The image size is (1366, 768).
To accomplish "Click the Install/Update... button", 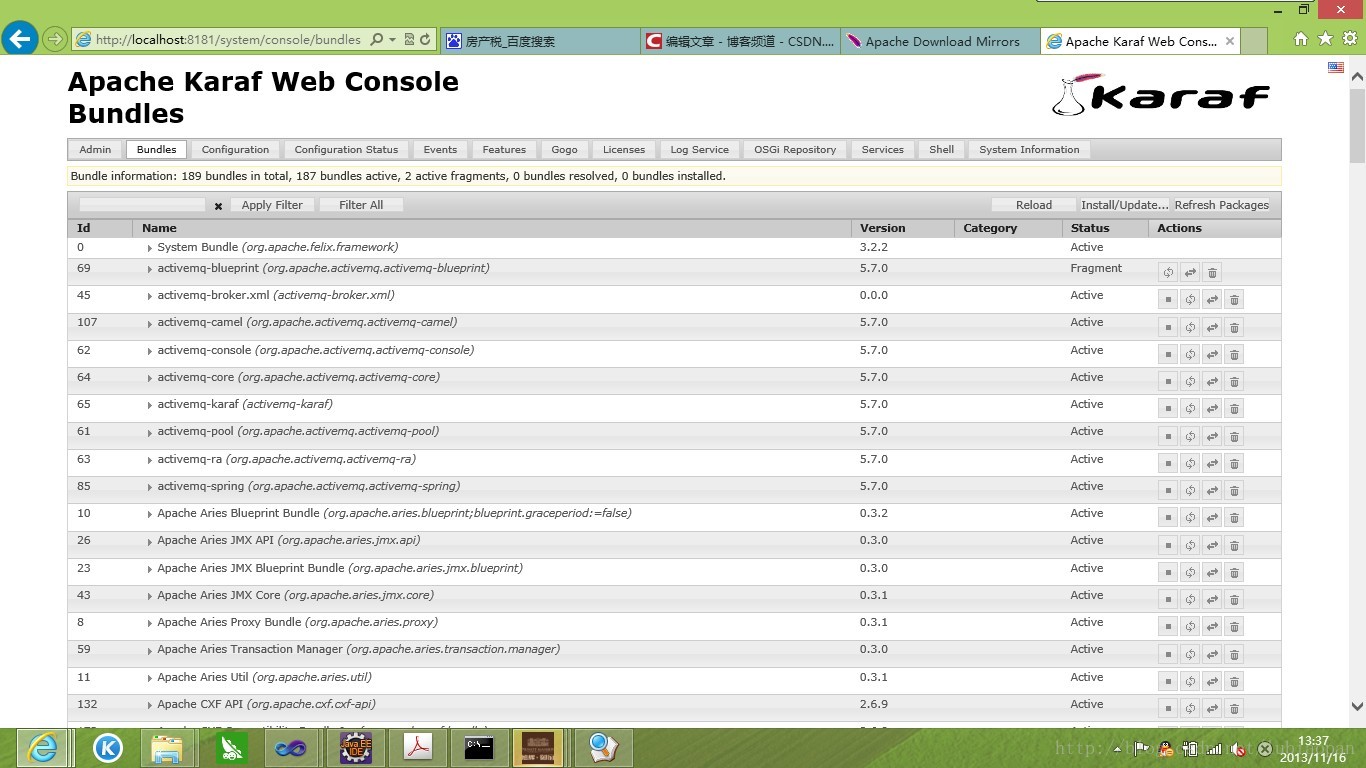I will (x=1125, y=205).
